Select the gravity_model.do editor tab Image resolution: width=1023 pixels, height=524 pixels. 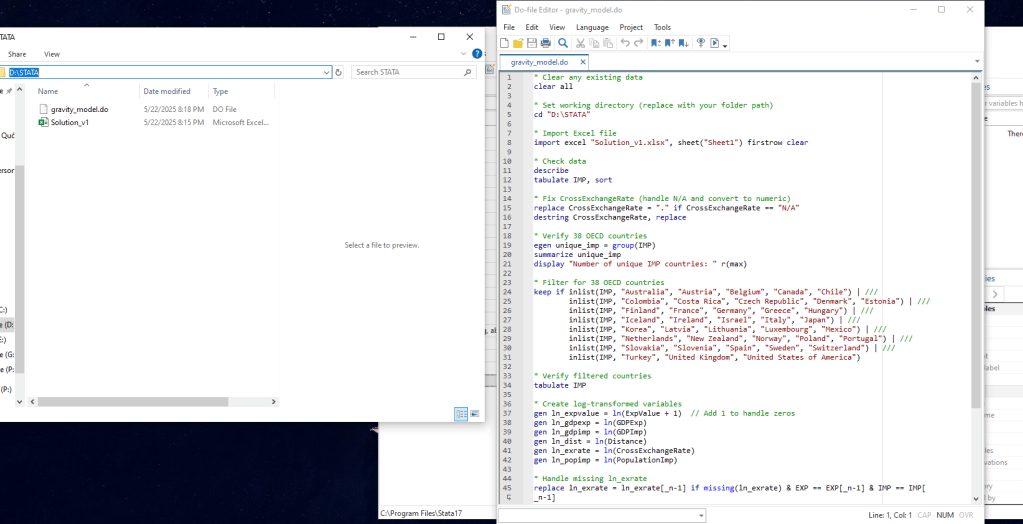[538, 62]
